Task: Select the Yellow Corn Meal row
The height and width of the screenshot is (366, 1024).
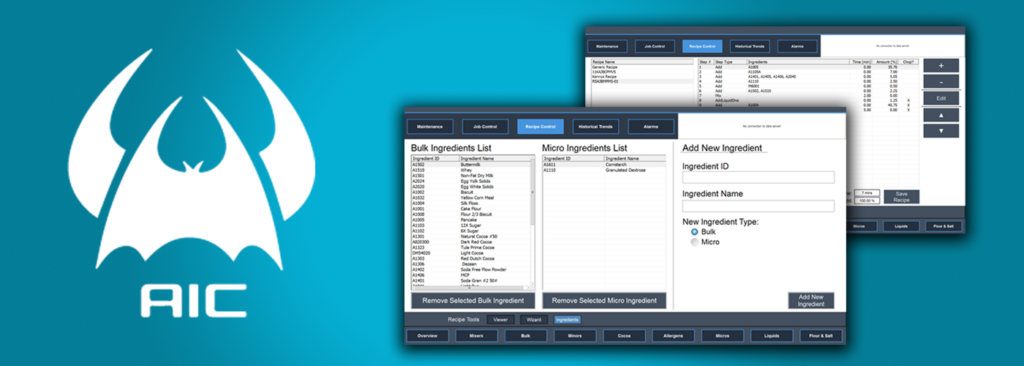Action: click(x=470, y=197)
